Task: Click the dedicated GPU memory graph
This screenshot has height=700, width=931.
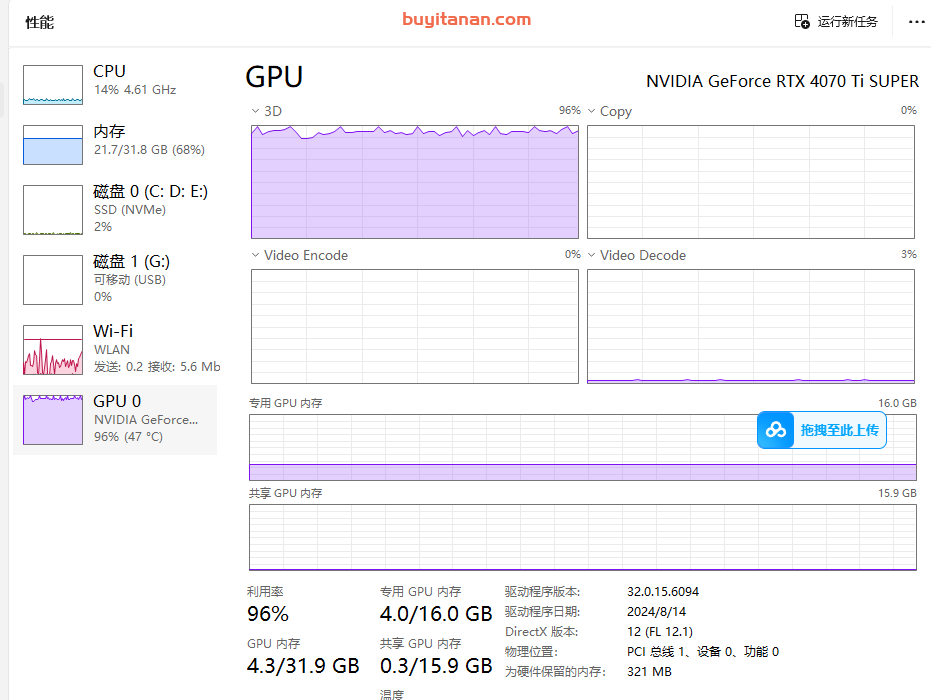Action: click(500, 447)
